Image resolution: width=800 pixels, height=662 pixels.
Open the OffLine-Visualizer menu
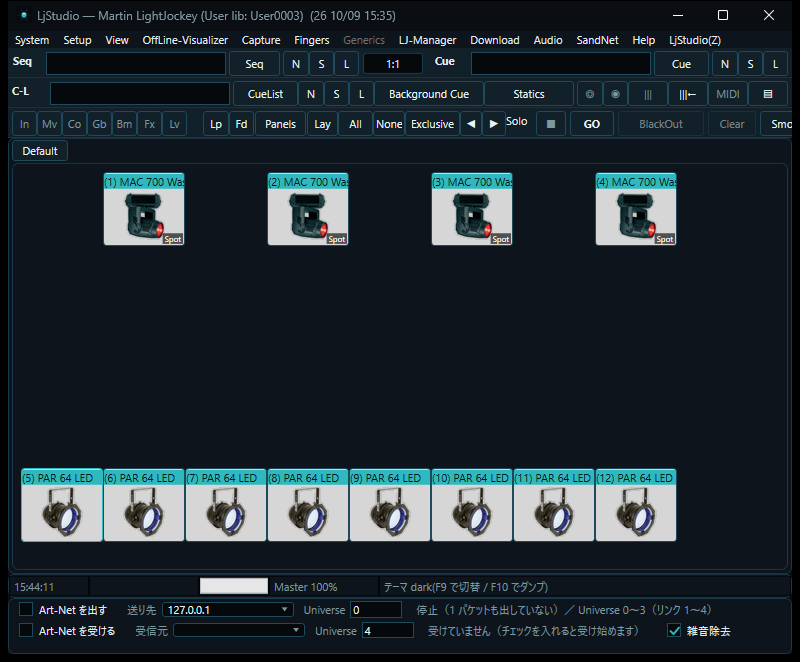click(185, 40)
